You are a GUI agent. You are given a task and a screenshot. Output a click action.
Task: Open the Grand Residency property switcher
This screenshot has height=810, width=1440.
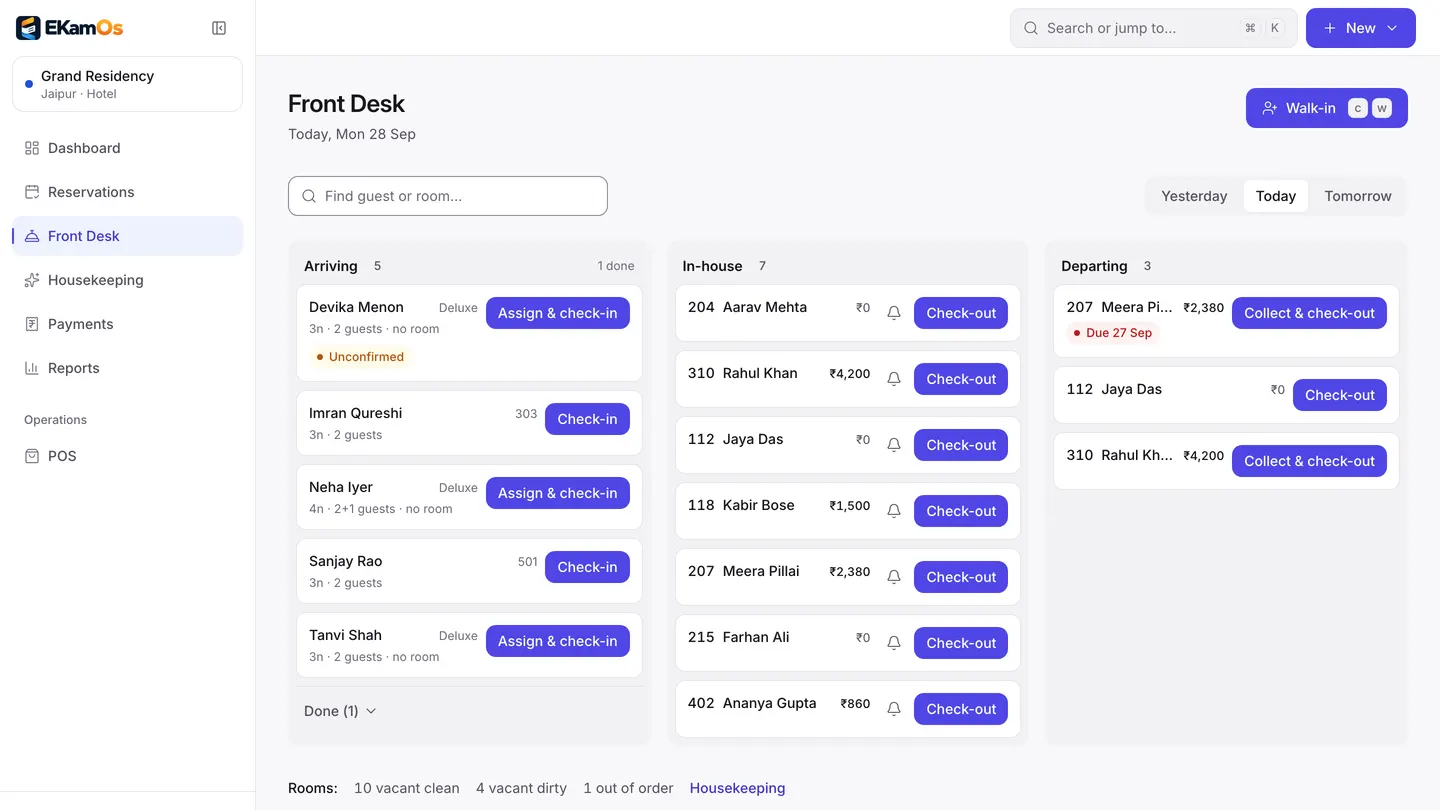tap(127, 84)
